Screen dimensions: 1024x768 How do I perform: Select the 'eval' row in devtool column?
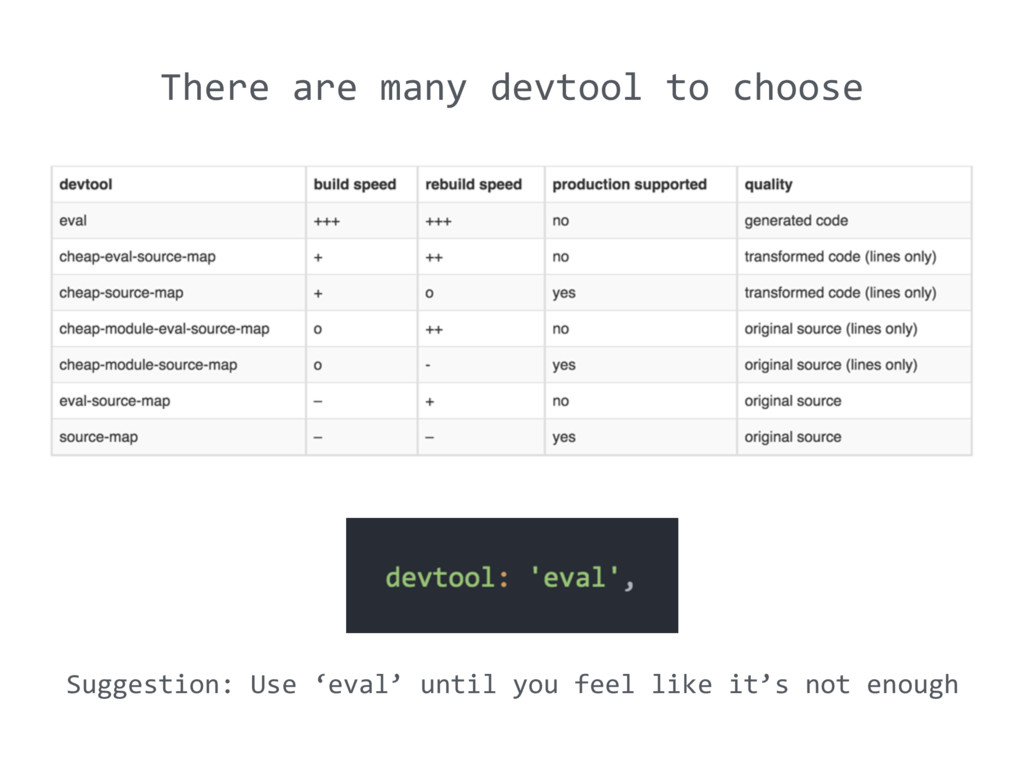point(73,221)
